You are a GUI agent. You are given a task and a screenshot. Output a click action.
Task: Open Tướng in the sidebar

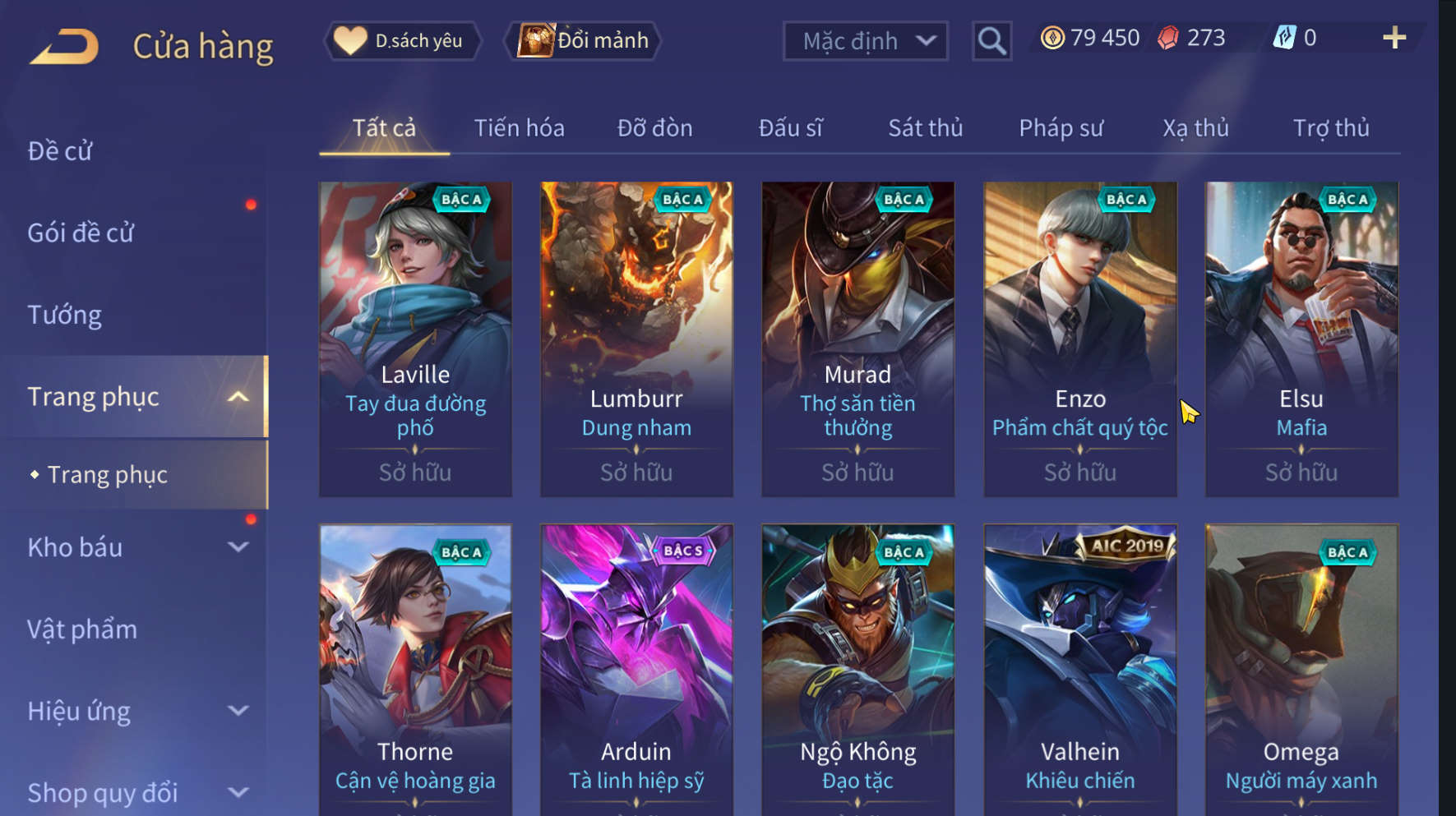[65, 315]
